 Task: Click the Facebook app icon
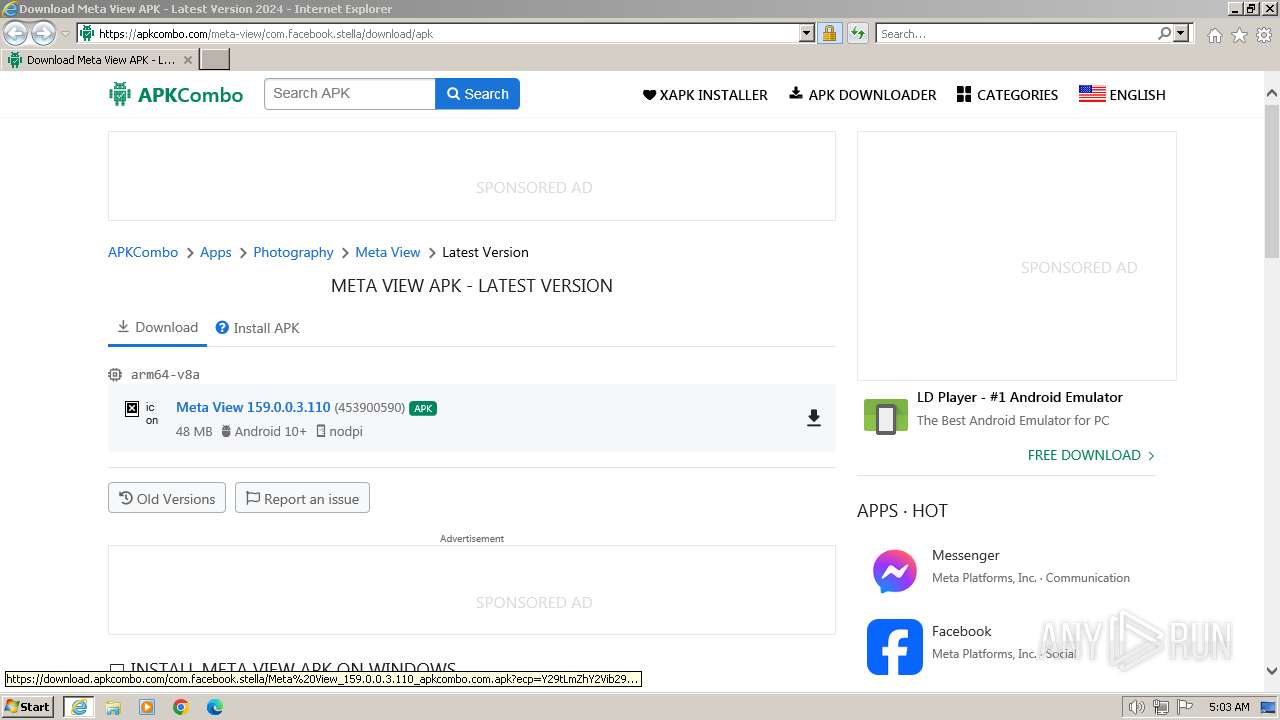click(894, 647)
